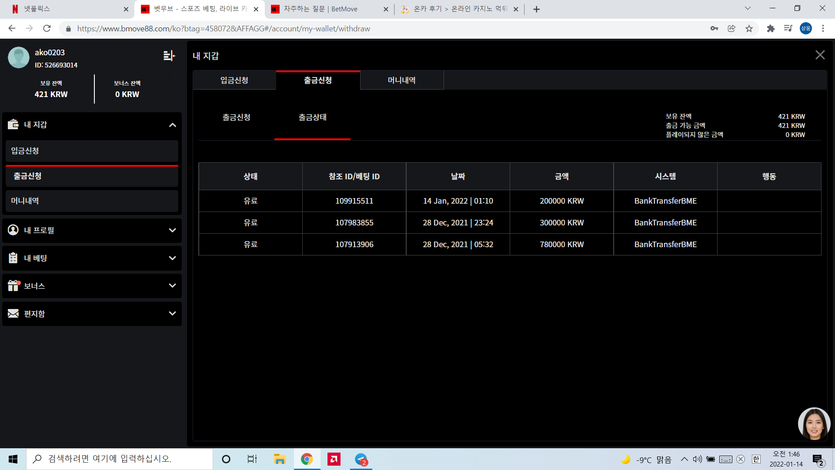Open the browser extensions puzzle icon

(771, 29)
